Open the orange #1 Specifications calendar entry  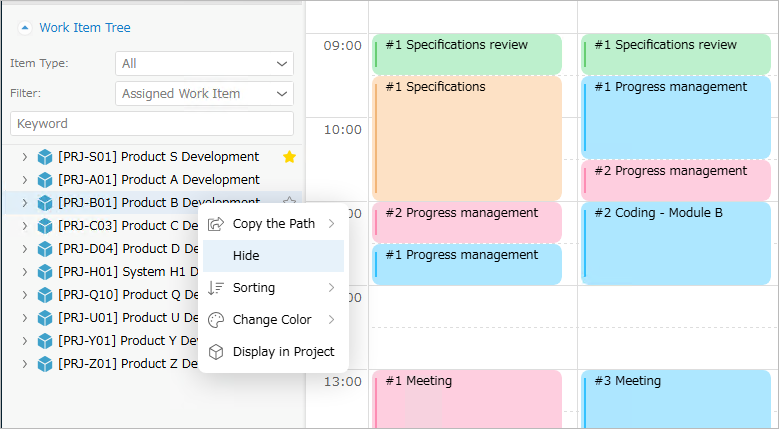467,138
